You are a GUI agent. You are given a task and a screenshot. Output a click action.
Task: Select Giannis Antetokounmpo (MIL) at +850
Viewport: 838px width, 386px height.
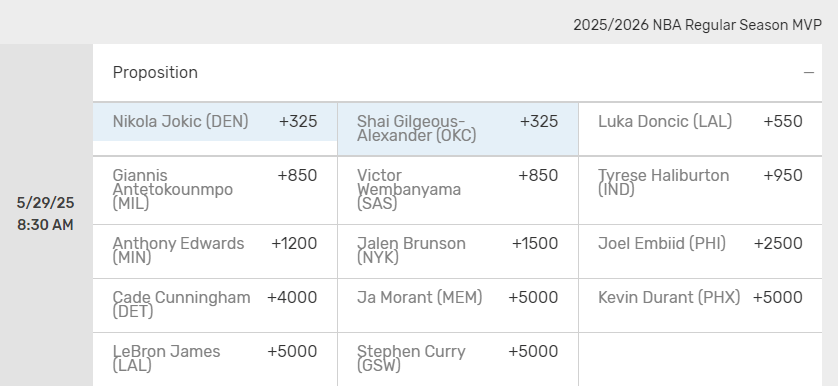(x=215, y=190)
